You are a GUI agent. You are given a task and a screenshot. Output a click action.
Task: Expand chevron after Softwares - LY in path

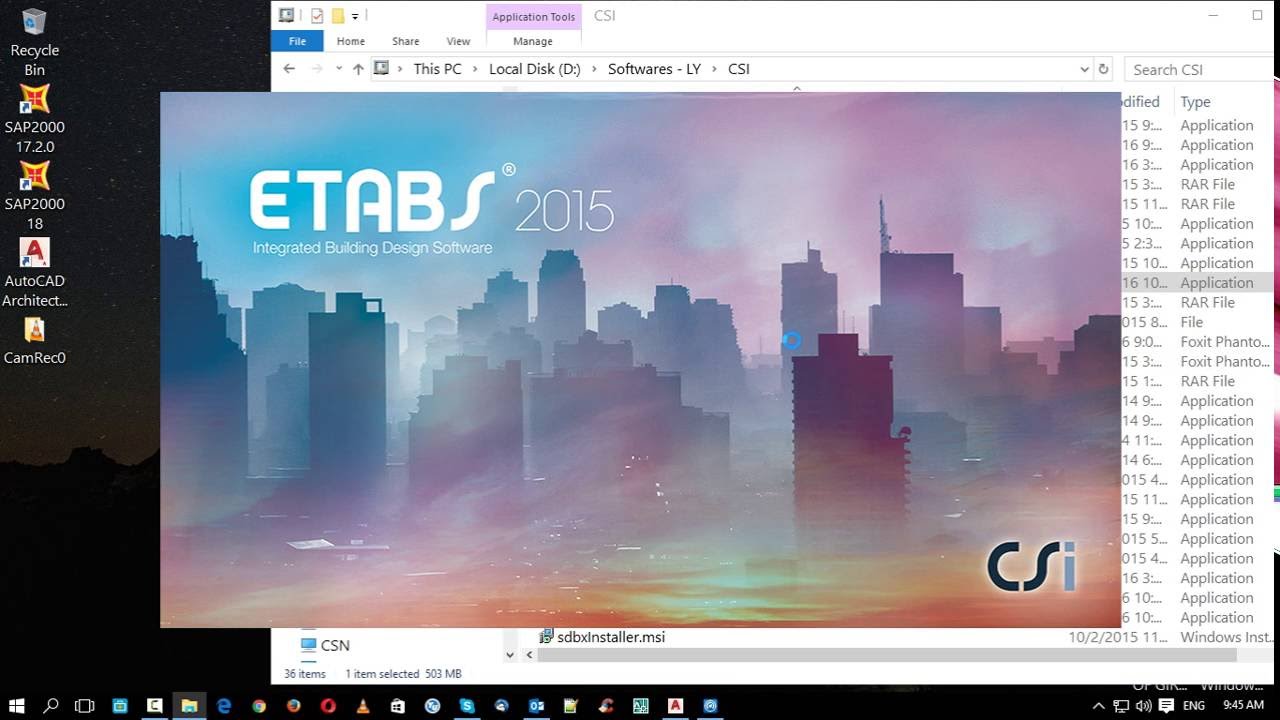click(x=714, y=69)
